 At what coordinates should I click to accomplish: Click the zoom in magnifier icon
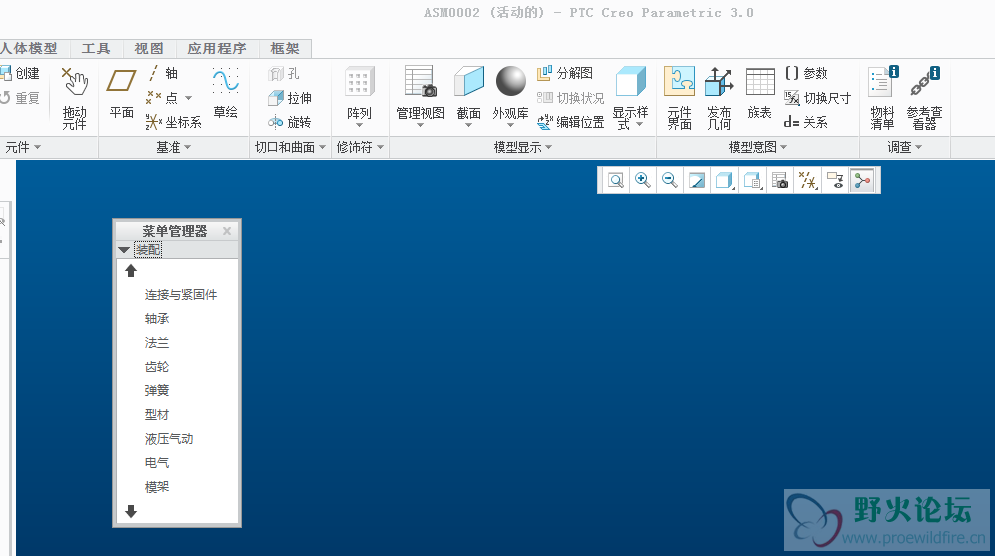(x=643, y=180)
